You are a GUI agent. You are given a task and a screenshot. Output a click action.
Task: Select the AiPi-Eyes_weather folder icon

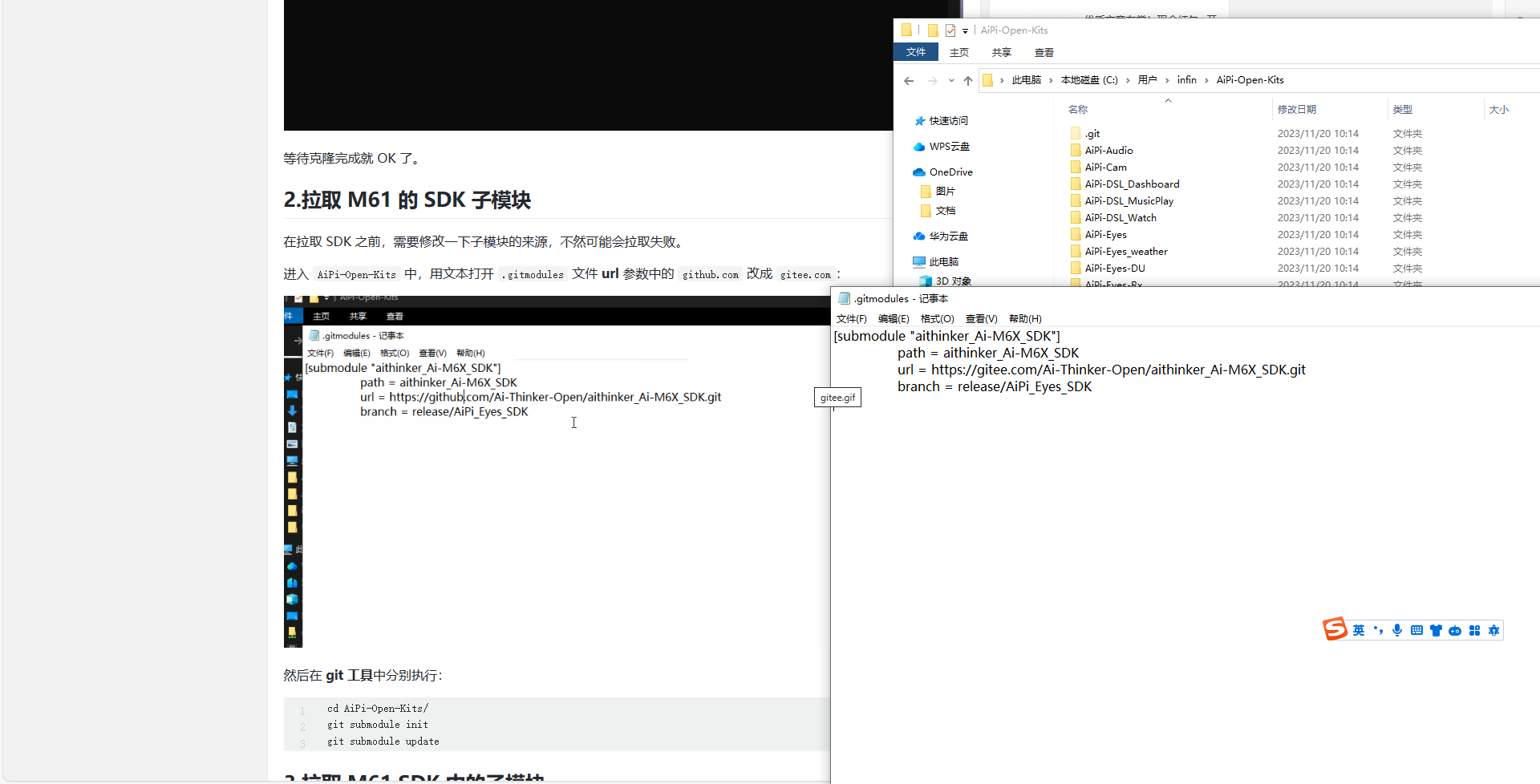(1076, 252)
